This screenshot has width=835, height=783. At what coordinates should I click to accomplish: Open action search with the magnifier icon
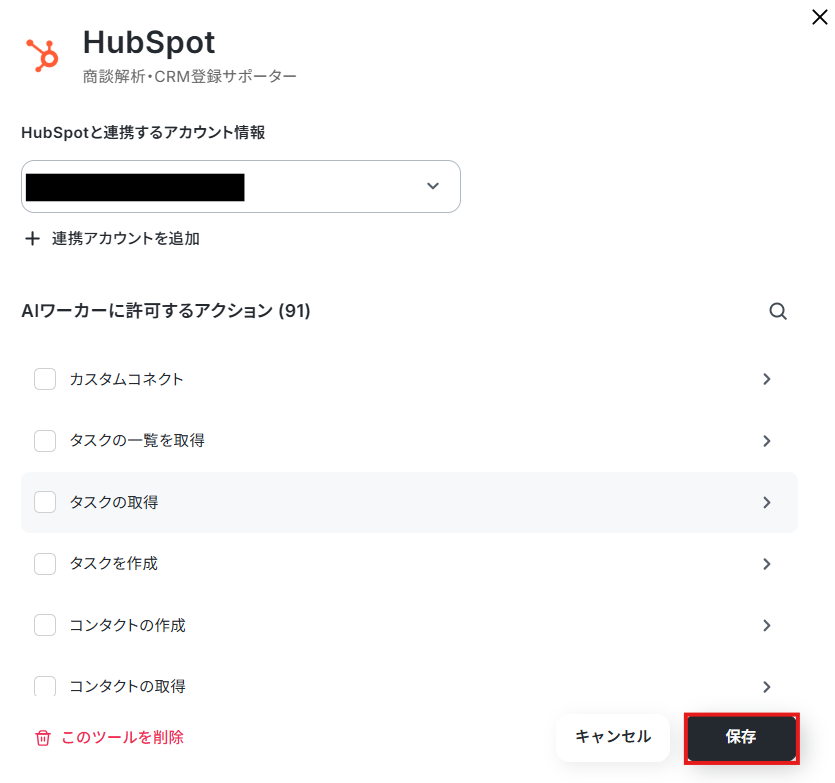pyautogui.click(x=777, y=311)
